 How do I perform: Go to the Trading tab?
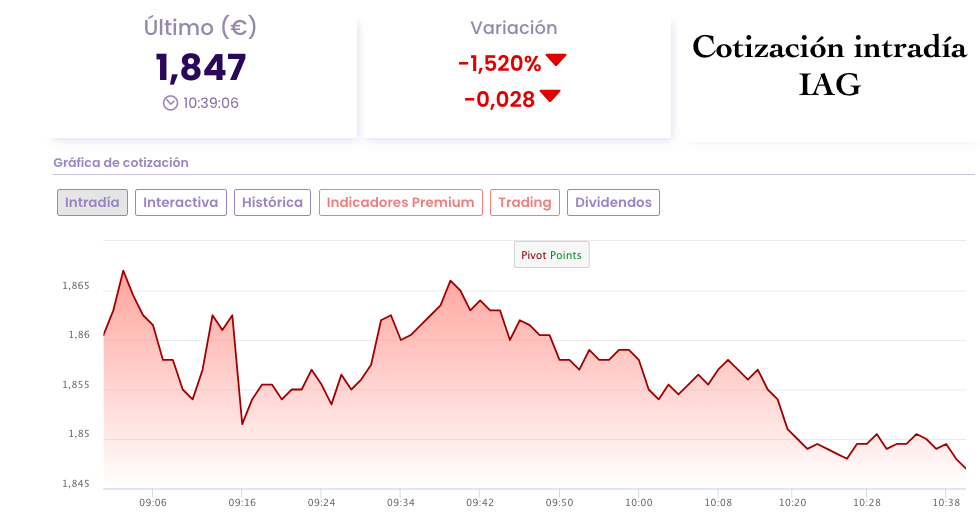click(x=525, y=203)
